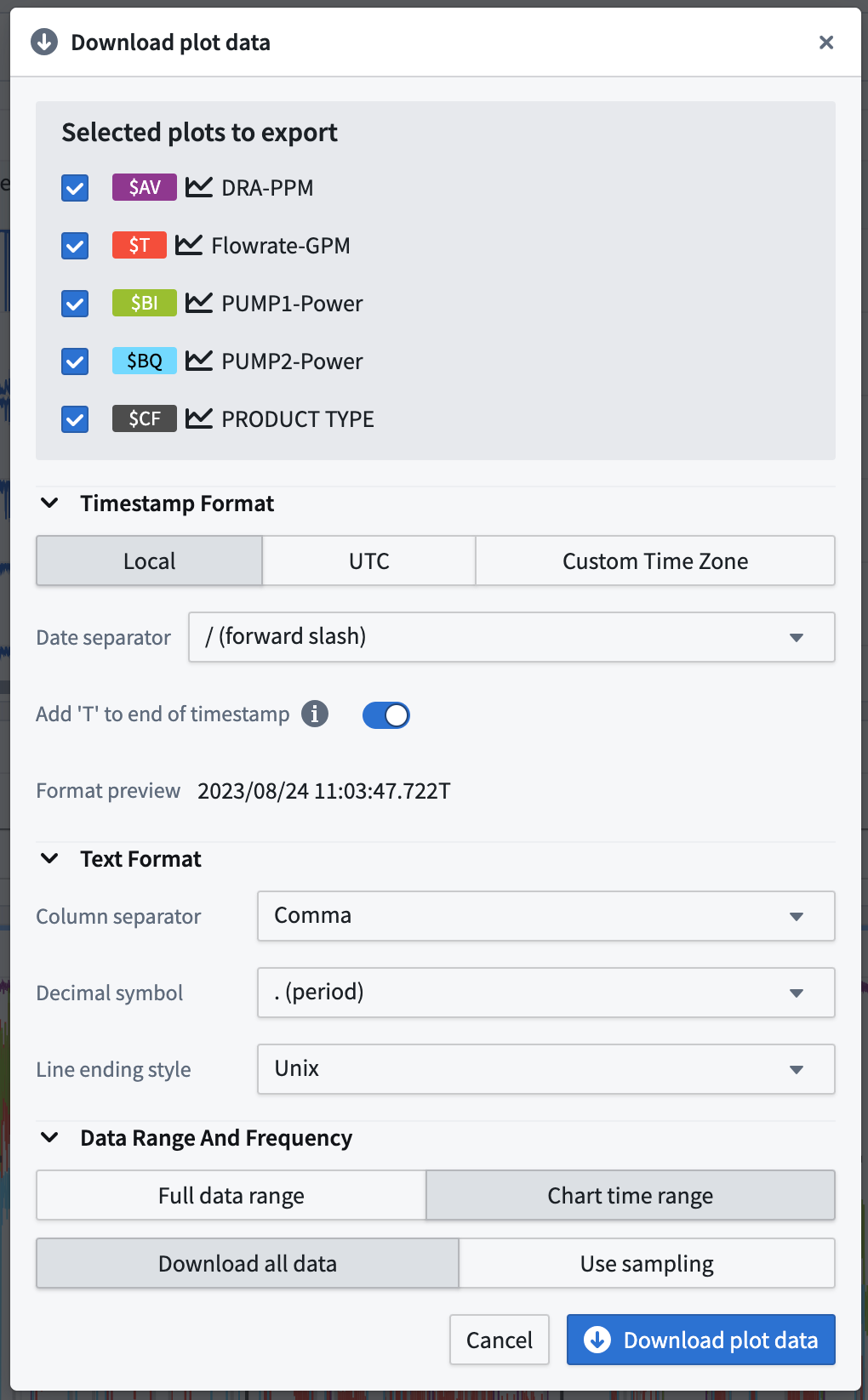Viewport: 868px width, 1400px height.
Task: Select the Local timestamp option
Action: tap(149, 561)
